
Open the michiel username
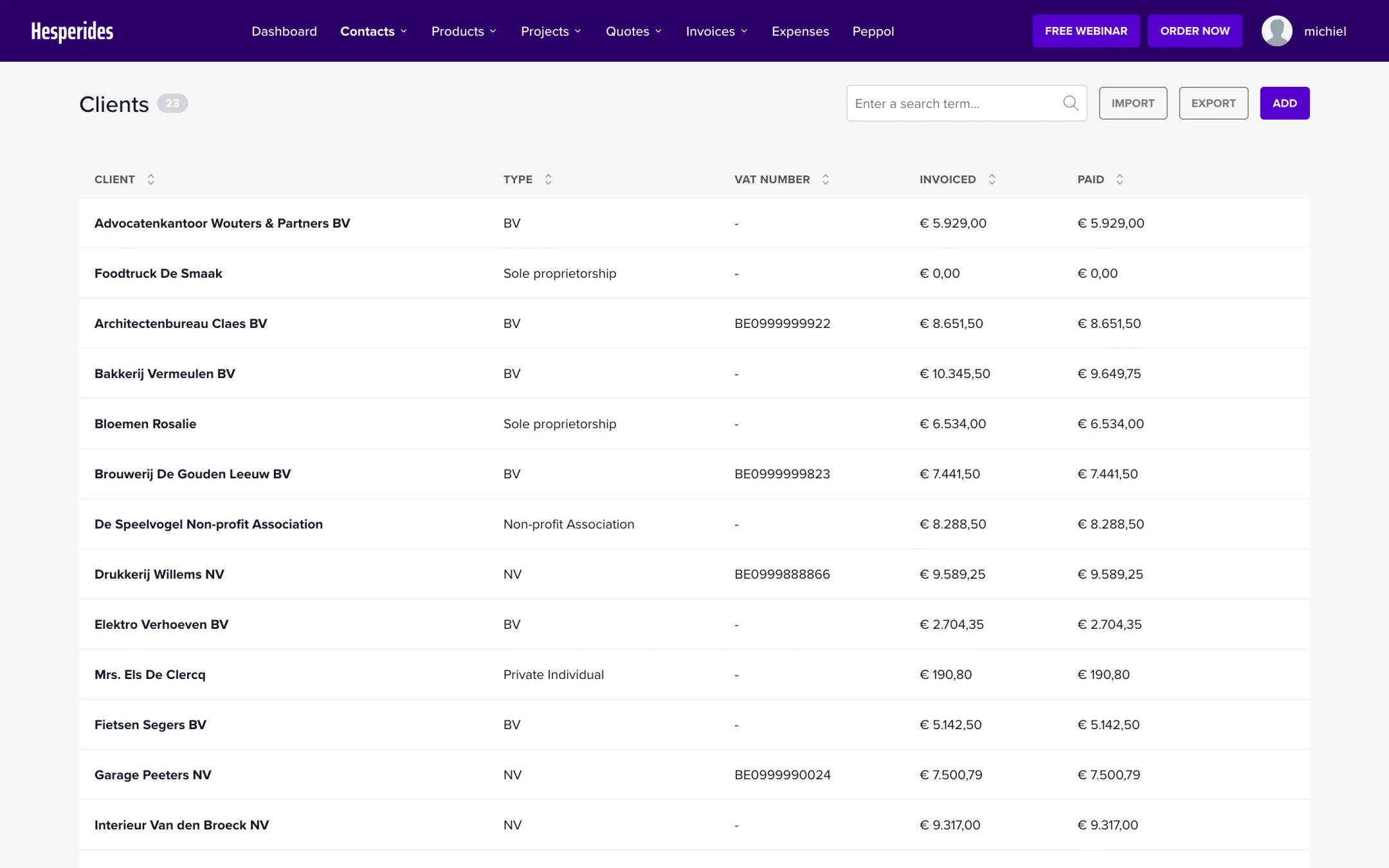click(x=1325, y=31)
